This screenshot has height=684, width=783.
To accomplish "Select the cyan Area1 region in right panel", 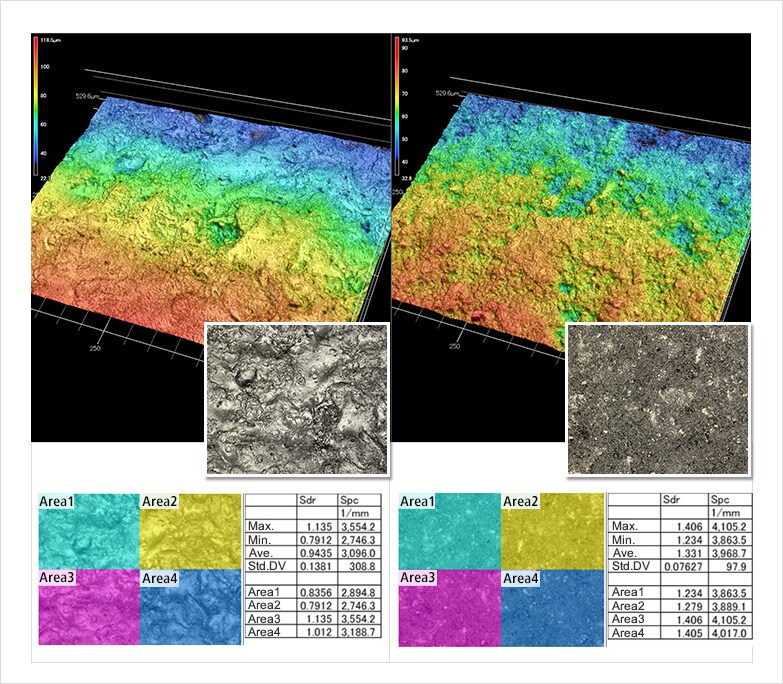I will coord(449,530).
